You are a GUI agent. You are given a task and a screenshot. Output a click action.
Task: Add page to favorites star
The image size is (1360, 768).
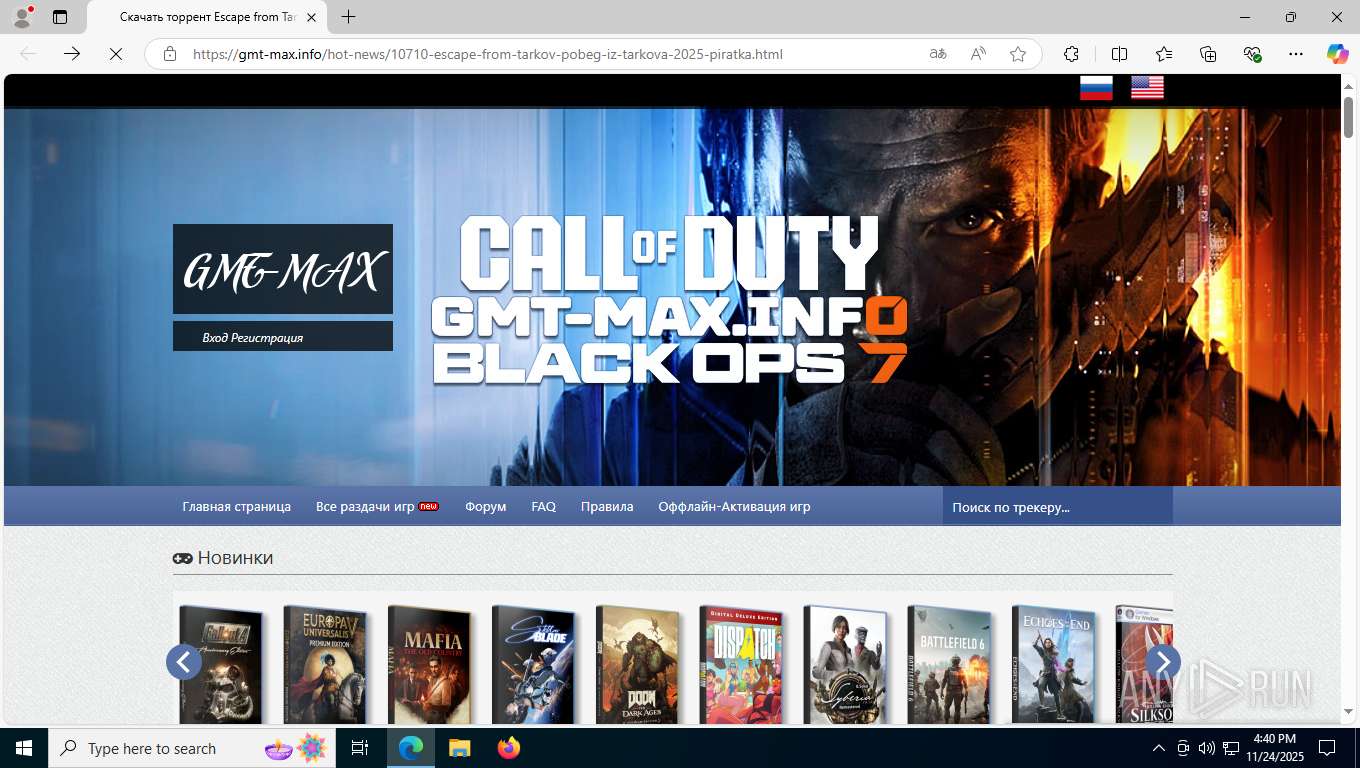(x=1018, y=54)
